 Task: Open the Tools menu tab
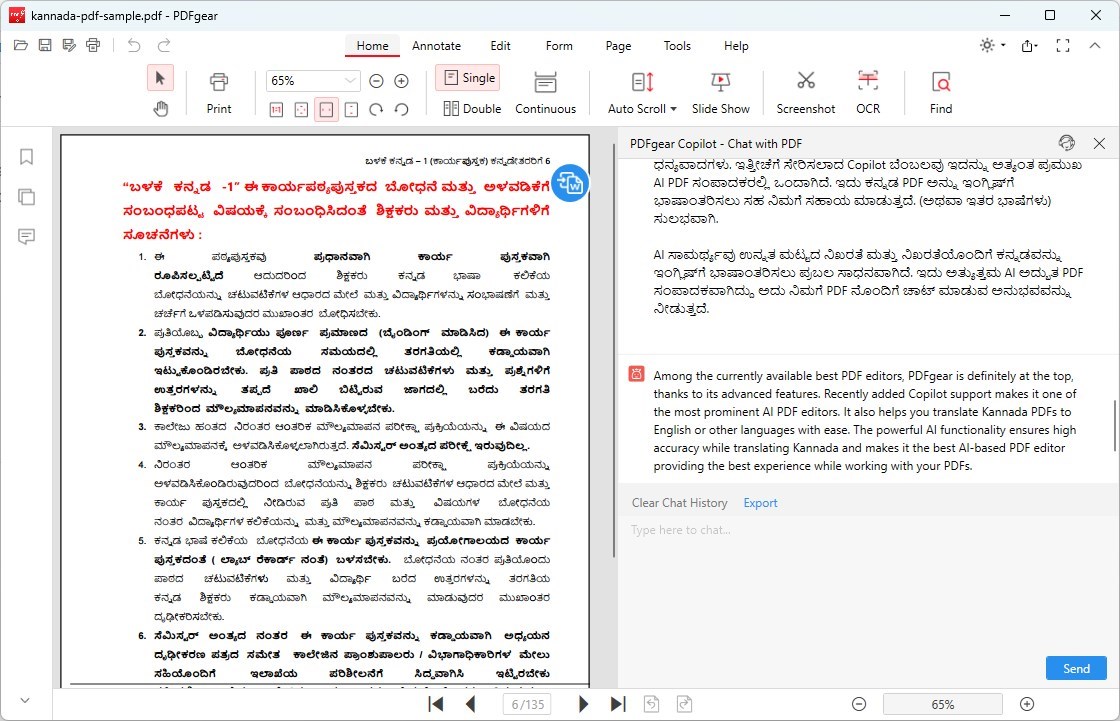tap(677, 46)
